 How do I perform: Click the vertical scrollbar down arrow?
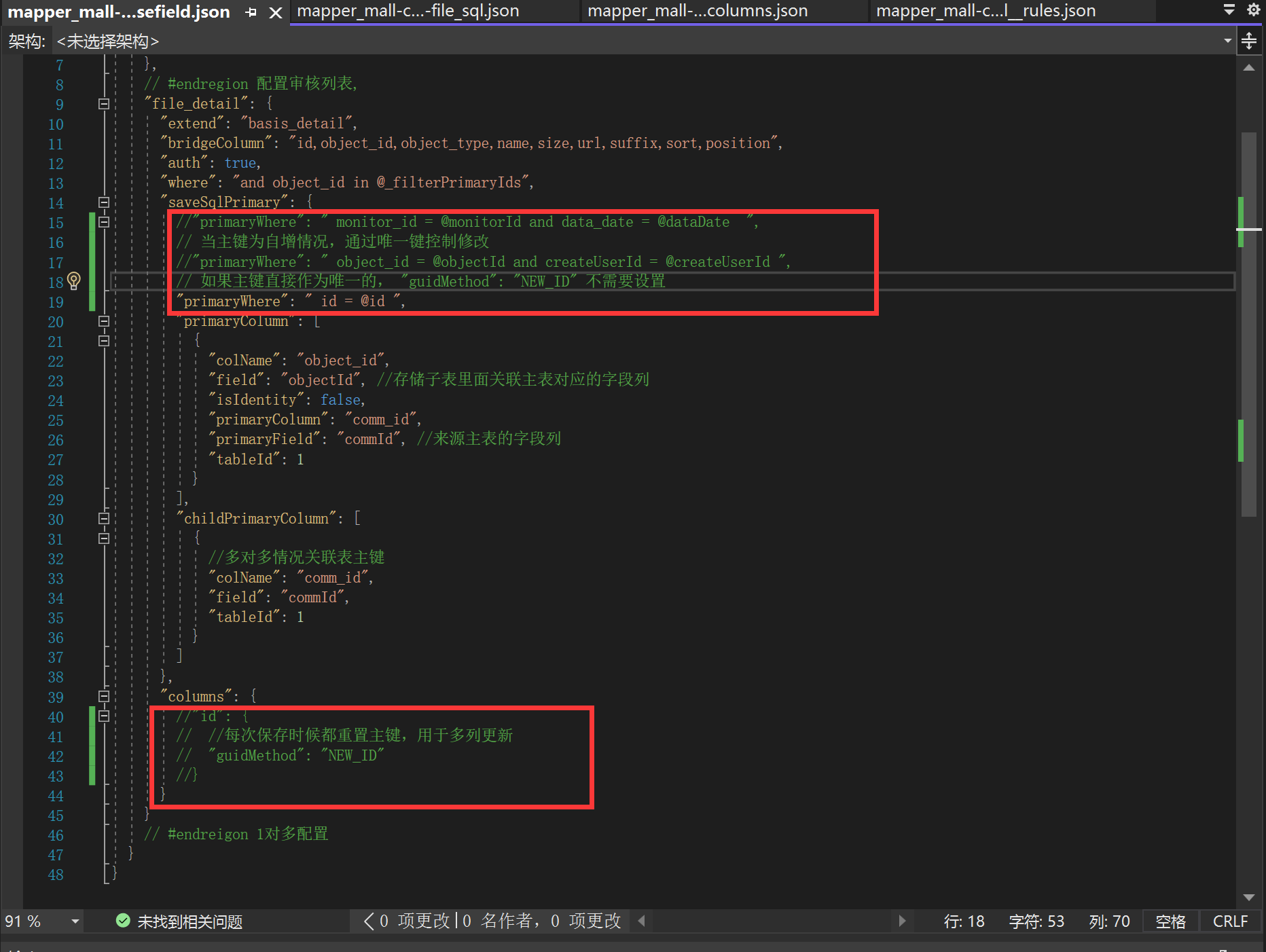1248,897
